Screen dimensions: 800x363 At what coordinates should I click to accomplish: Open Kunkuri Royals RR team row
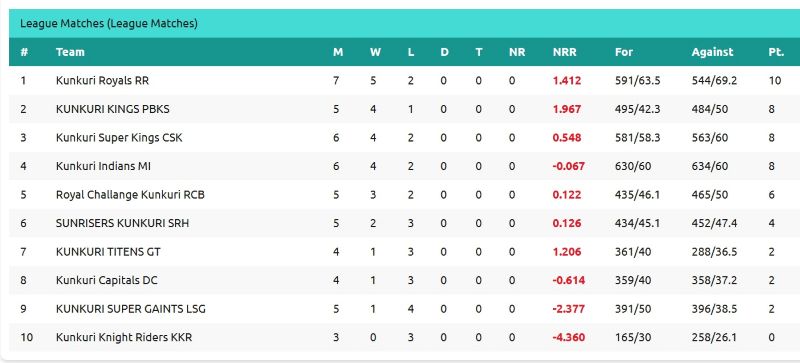pos(405,81)
